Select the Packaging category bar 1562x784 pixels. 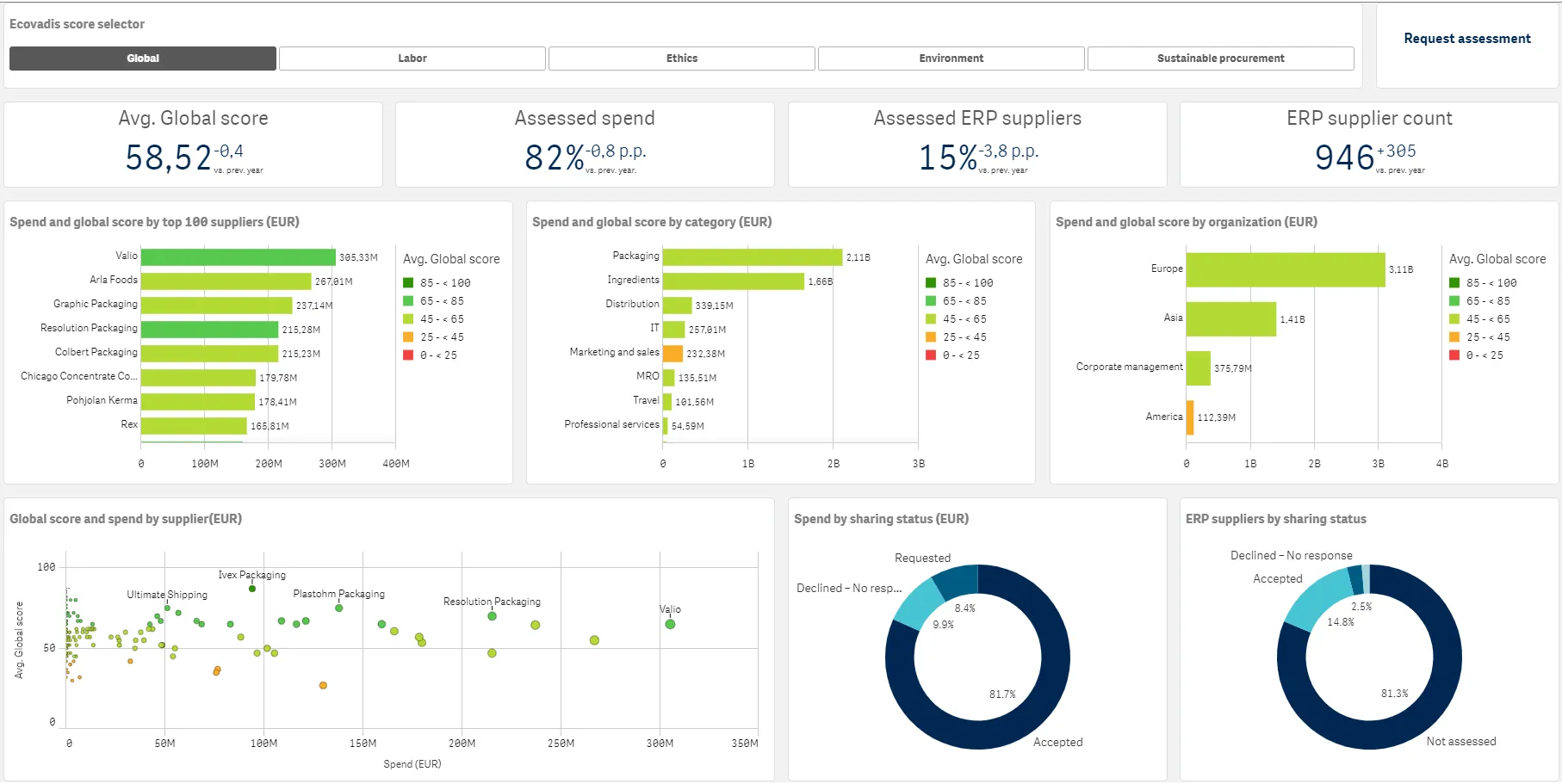click(x=752, y=257)
